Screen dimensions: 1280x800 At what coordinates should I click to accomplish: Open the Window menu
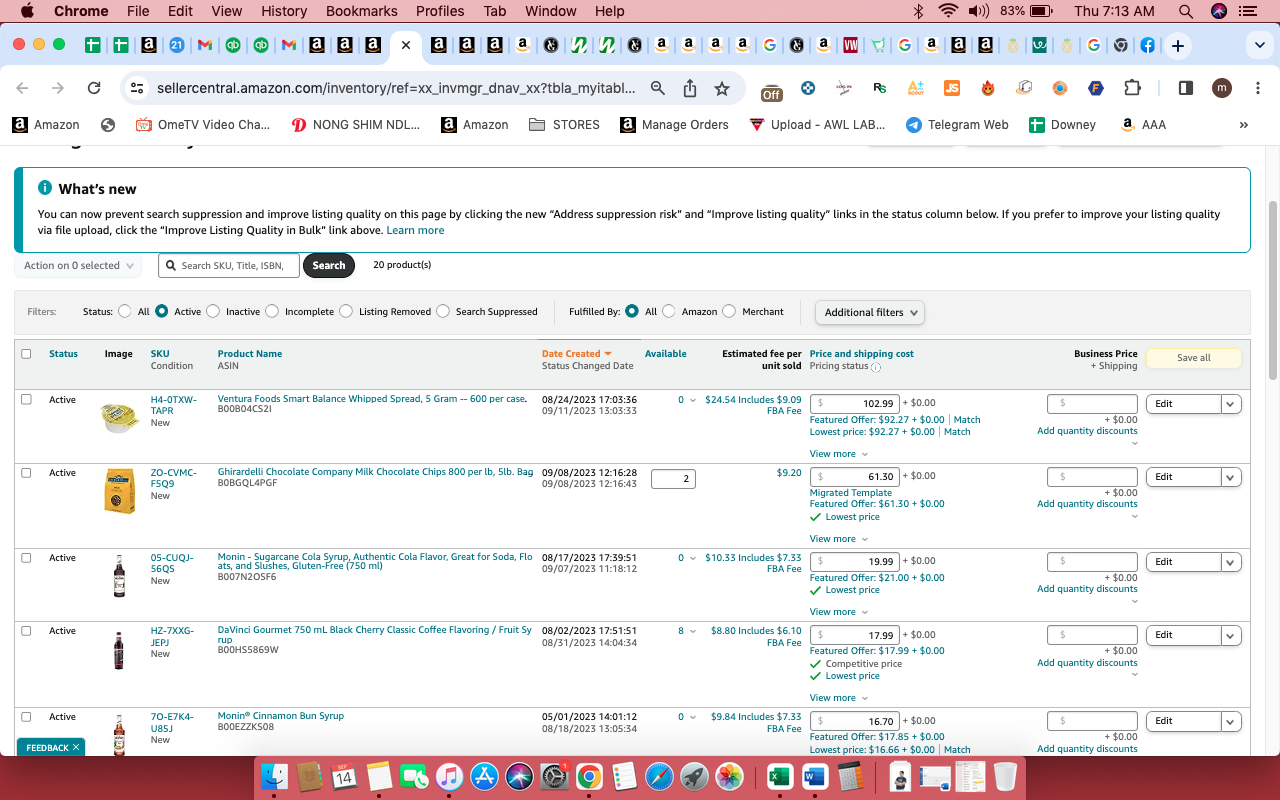point(550,11)
